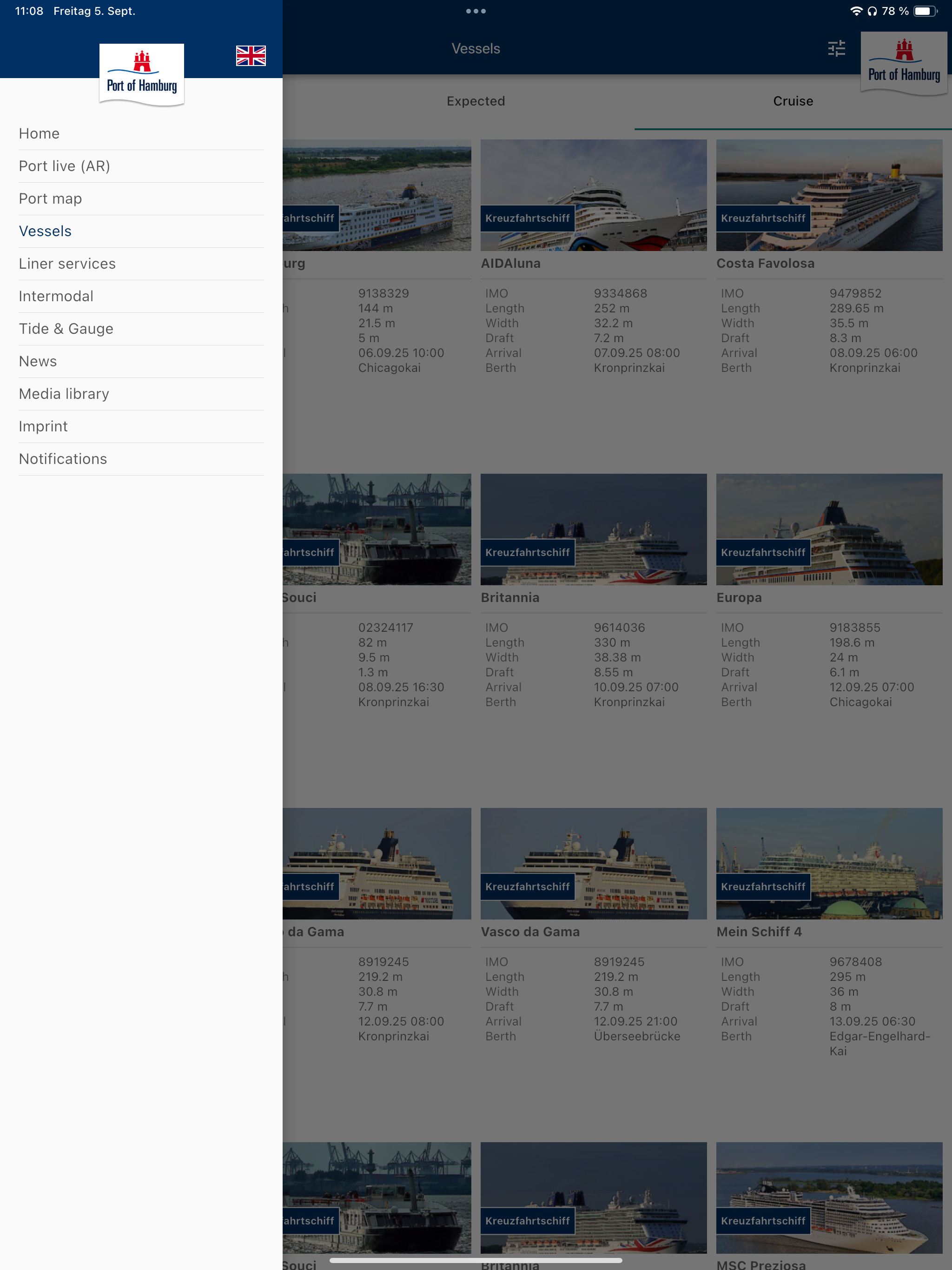Image resolution: width=952 pixels, height=1270 pixels.
Task: Select the Port map menu entry
Action: tap(141, 198)
